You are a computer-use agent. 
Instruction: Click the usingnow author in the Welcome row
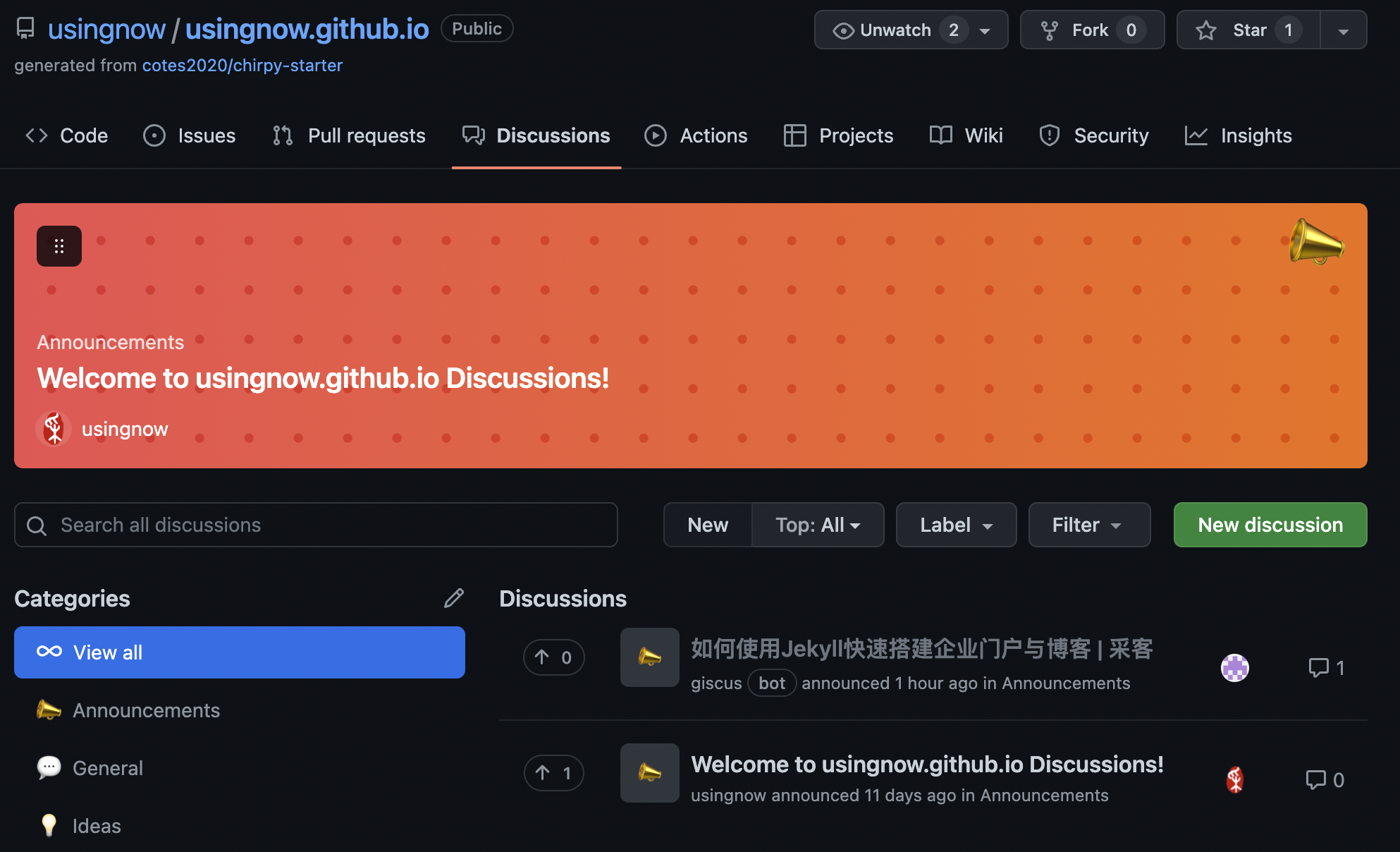point(728,796)
